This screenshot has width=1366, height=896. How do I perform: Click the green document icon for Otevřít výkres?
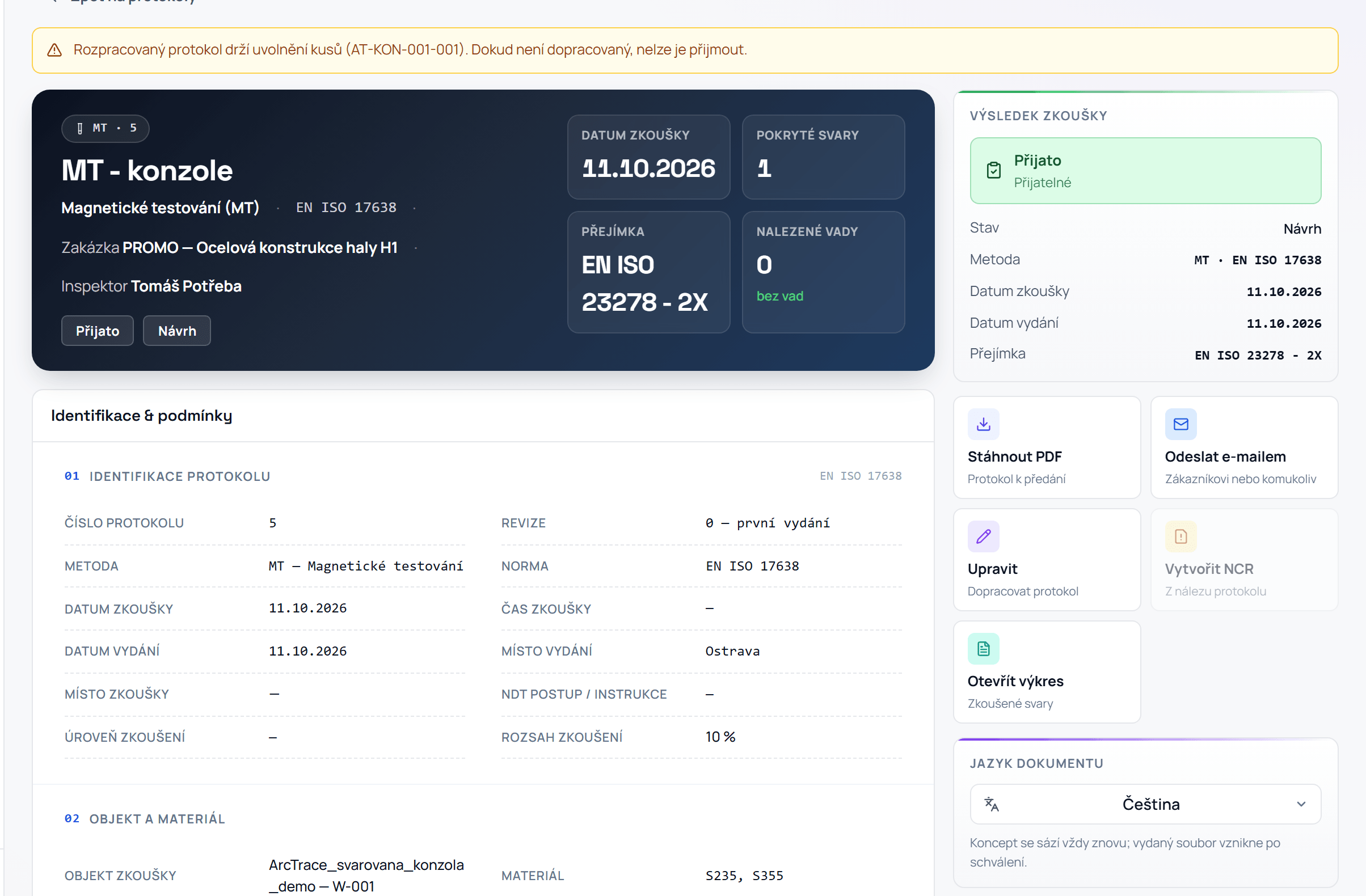983,649
